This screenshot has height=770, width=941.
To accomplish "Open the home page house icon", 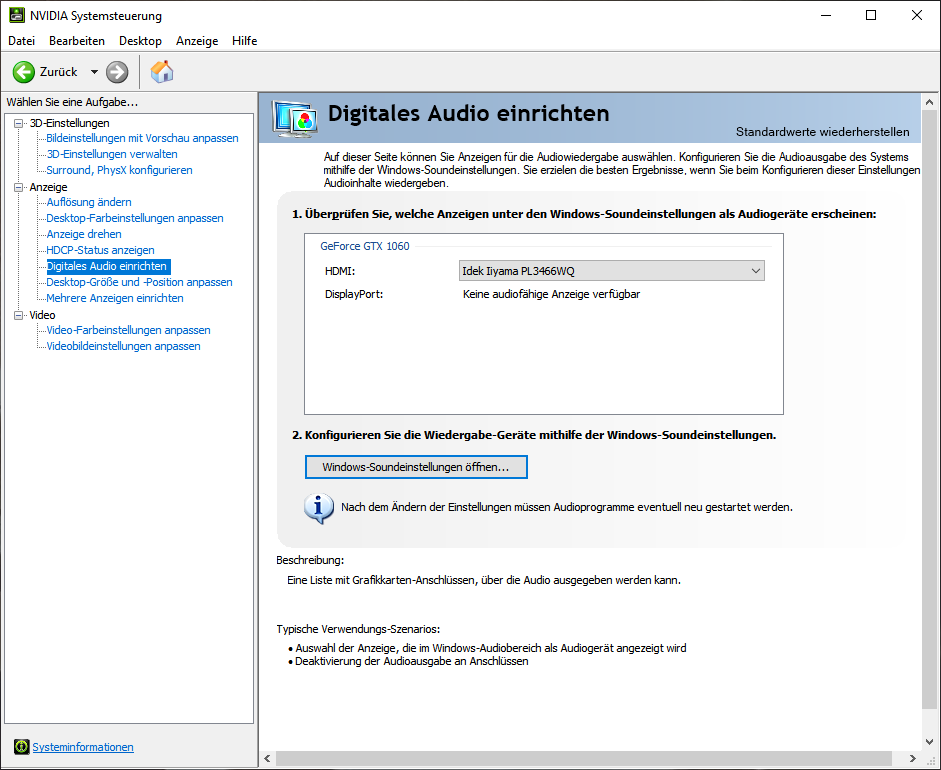I will click(x=162, y=71).
